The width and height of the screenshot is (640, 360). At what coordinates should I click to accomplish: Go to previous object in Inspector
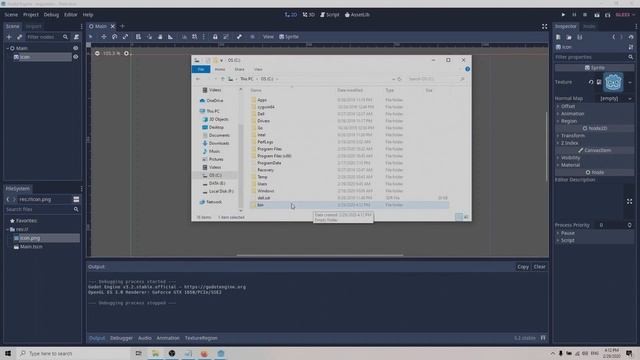coord(613,37)
